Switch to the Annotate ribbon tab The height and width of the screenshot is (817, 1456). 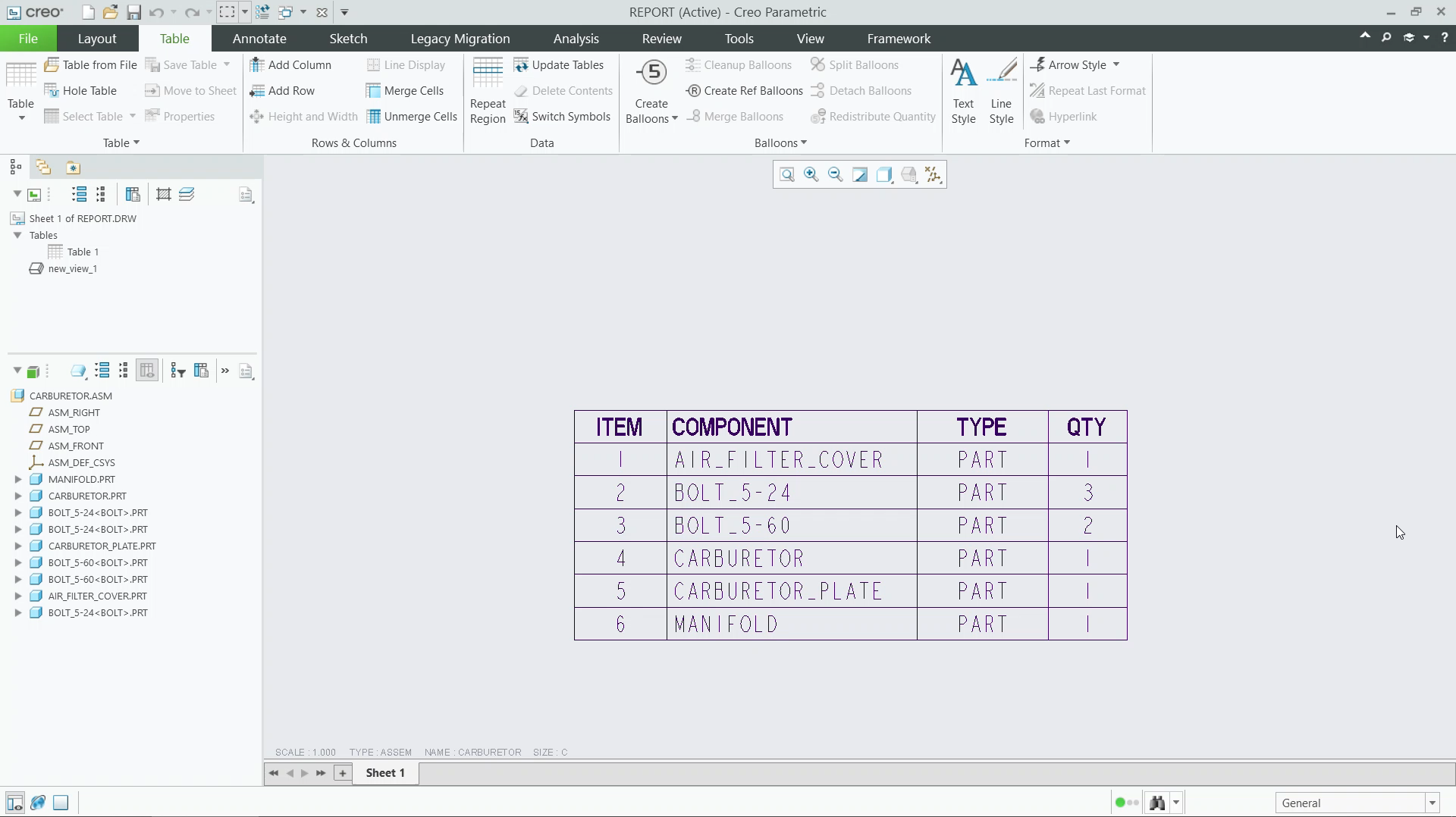259,38
